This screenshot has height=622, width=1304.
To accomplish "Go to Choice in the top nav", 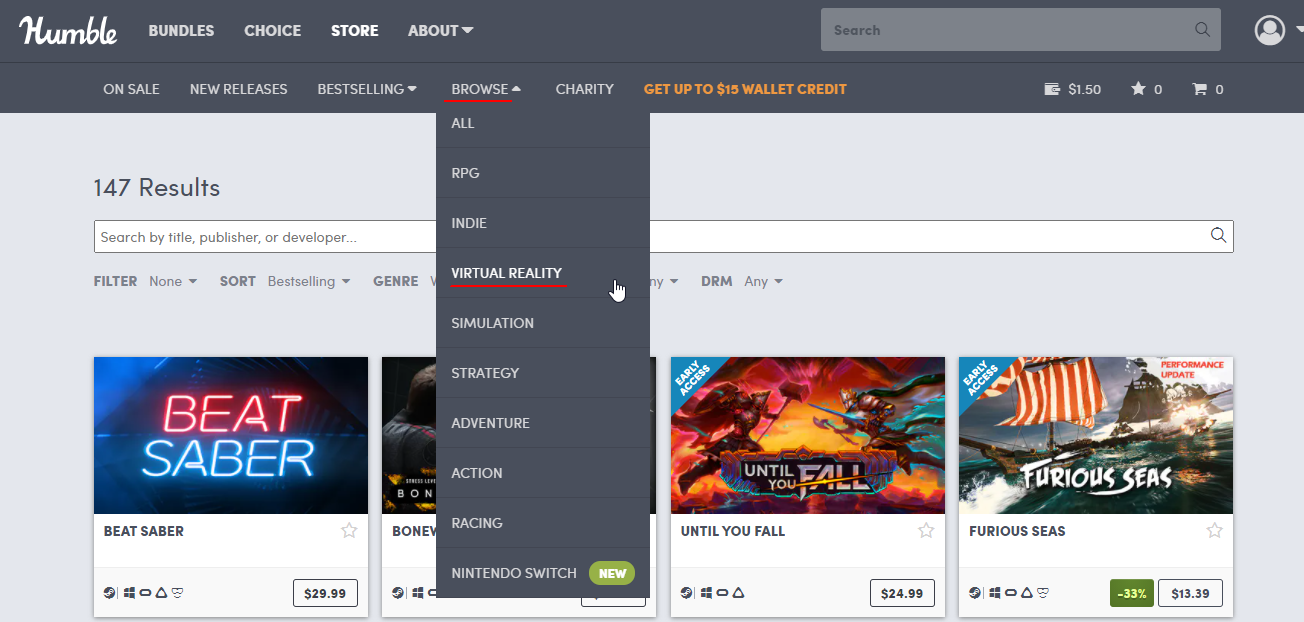I will click(x=272, y=30).
